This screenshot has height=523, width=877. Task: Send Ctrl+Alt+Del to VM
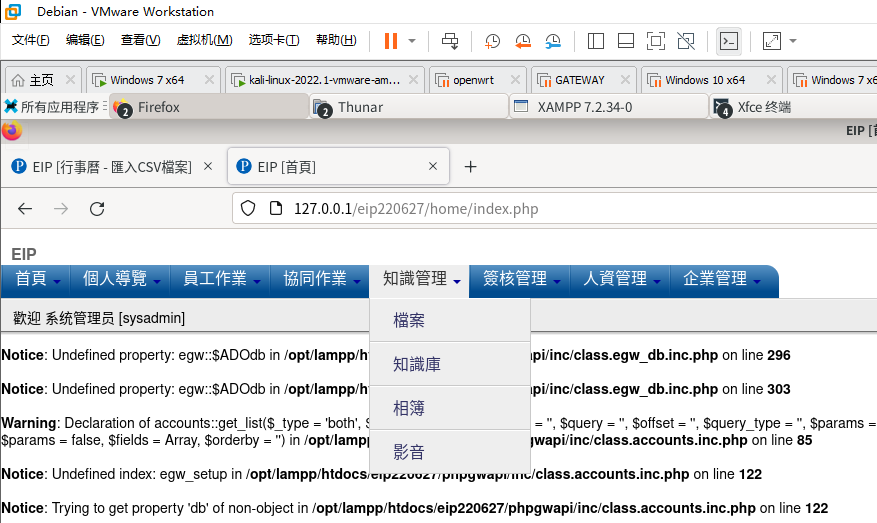click(450, 41)
